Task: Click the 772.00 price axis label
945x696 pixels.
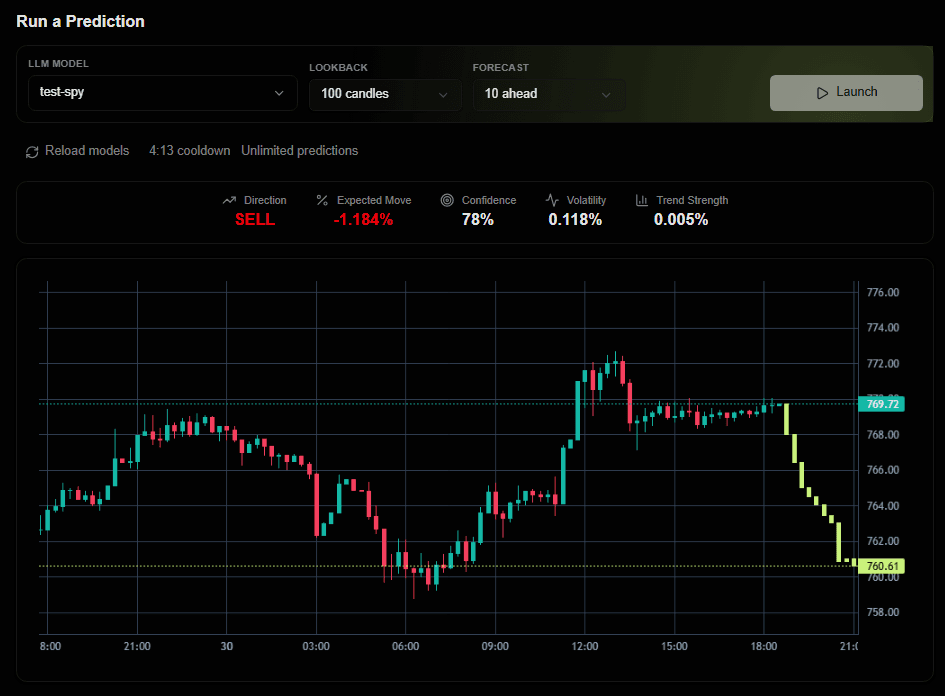Action: 883,363
